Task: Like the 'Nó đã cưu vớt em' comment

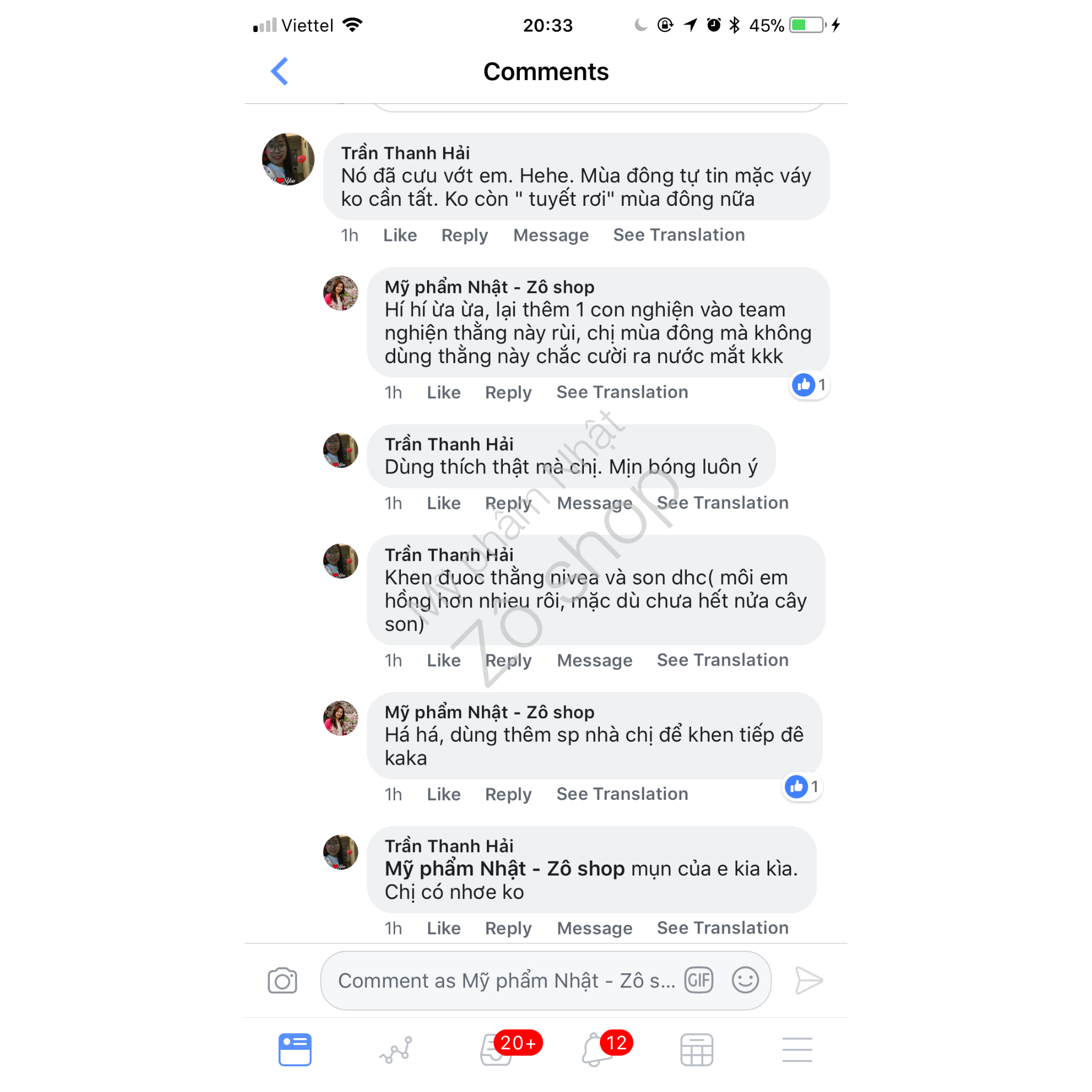Action: pyautogui.click(x=400, y=235)
